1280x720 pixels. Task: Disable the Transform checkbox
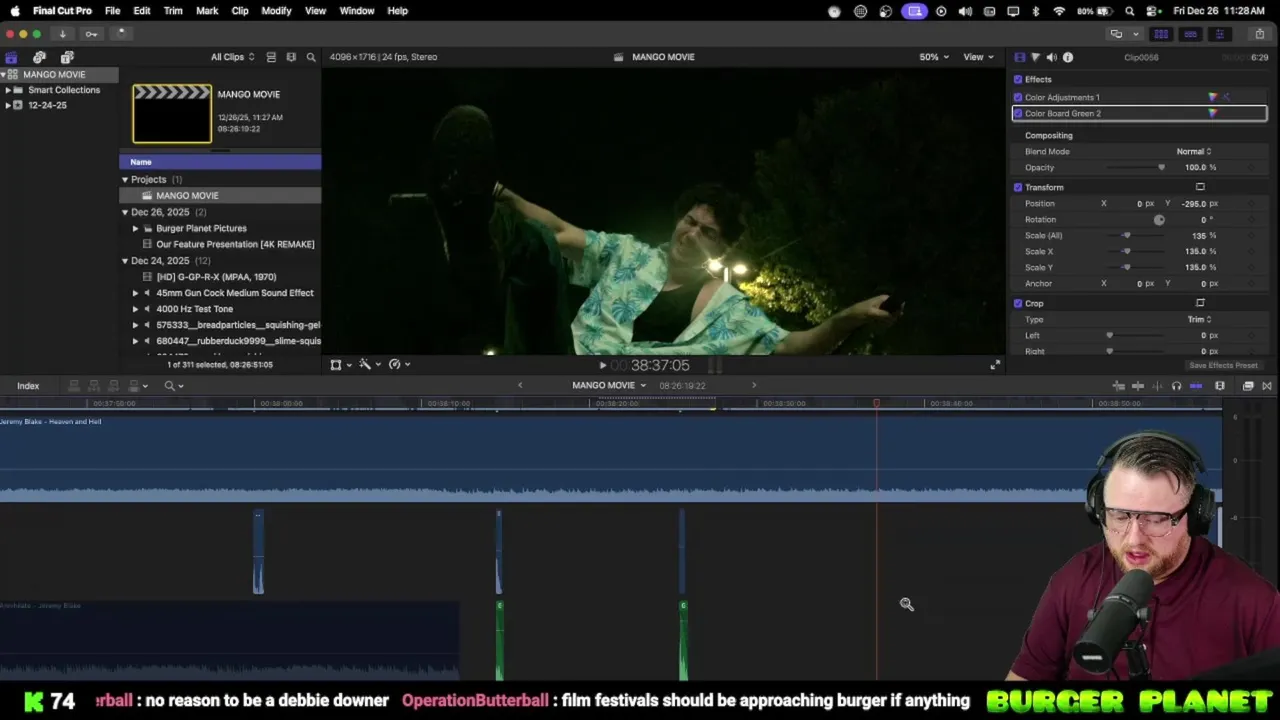(x=1018, y=187)
